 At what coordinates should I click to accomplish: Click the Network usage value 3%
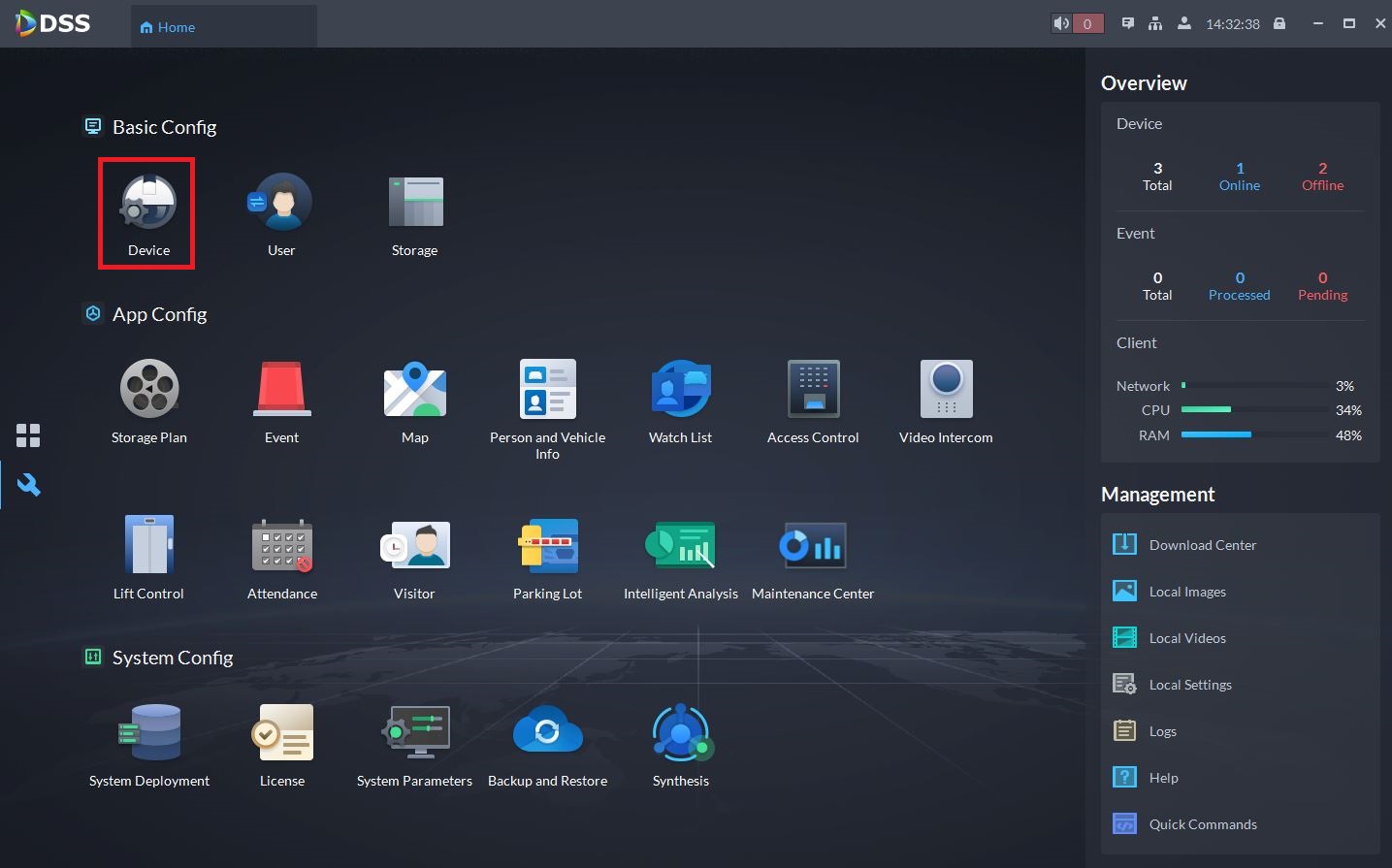tap(1344, 386)
